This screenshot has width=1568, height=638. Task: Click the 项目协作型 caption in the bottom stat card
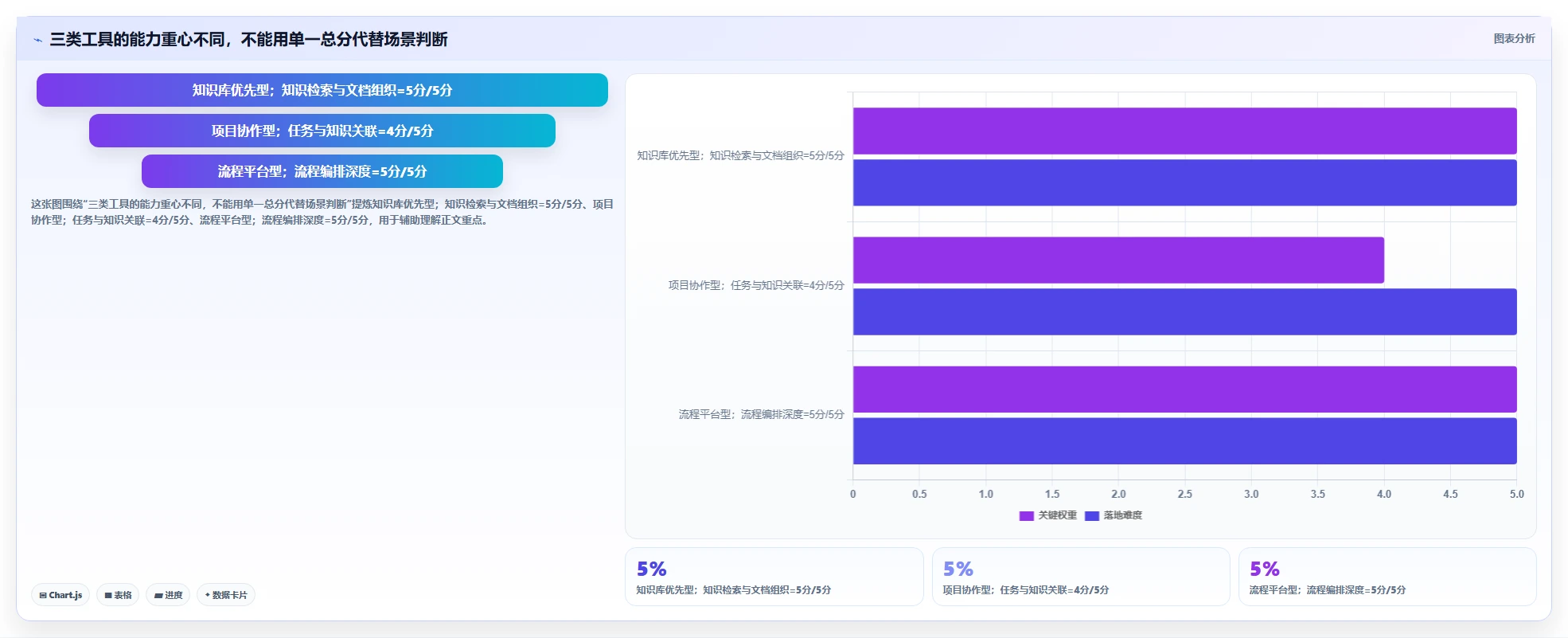tap(1025, 590)
